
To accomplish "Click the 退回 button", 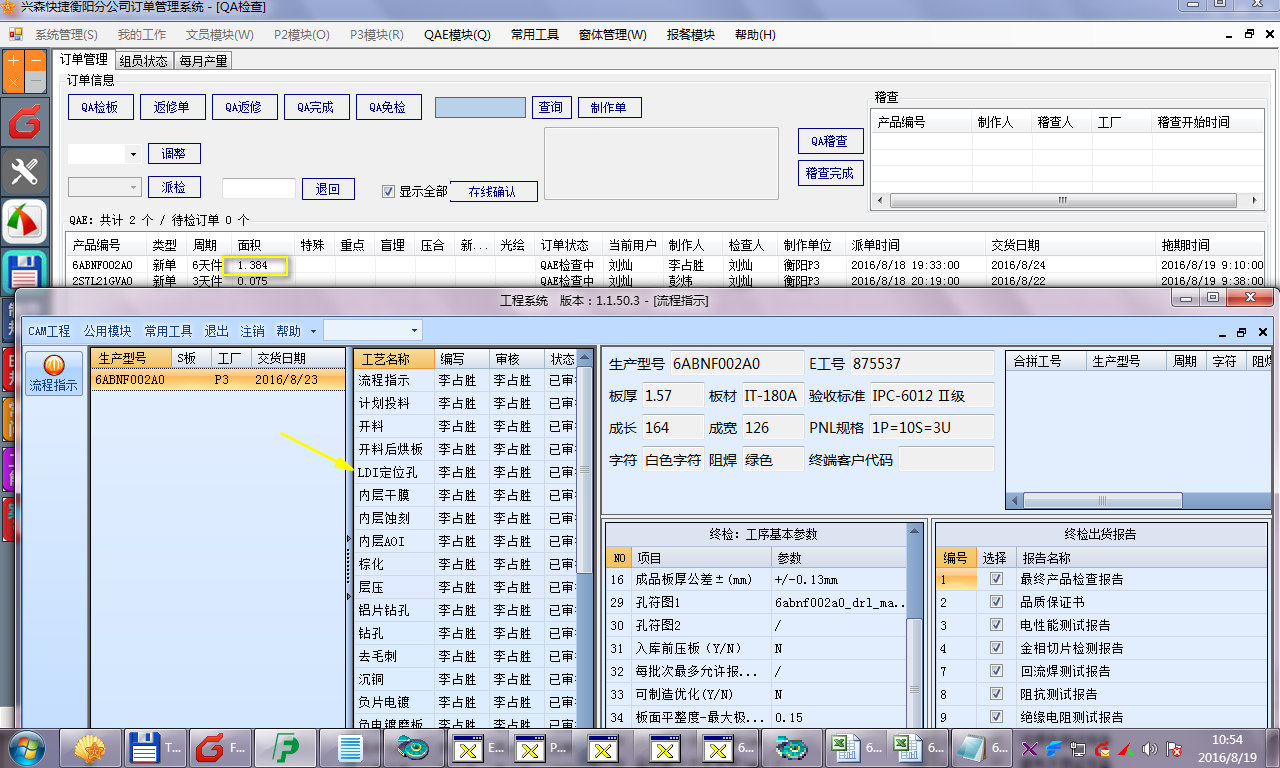I will tap(328, 189).
